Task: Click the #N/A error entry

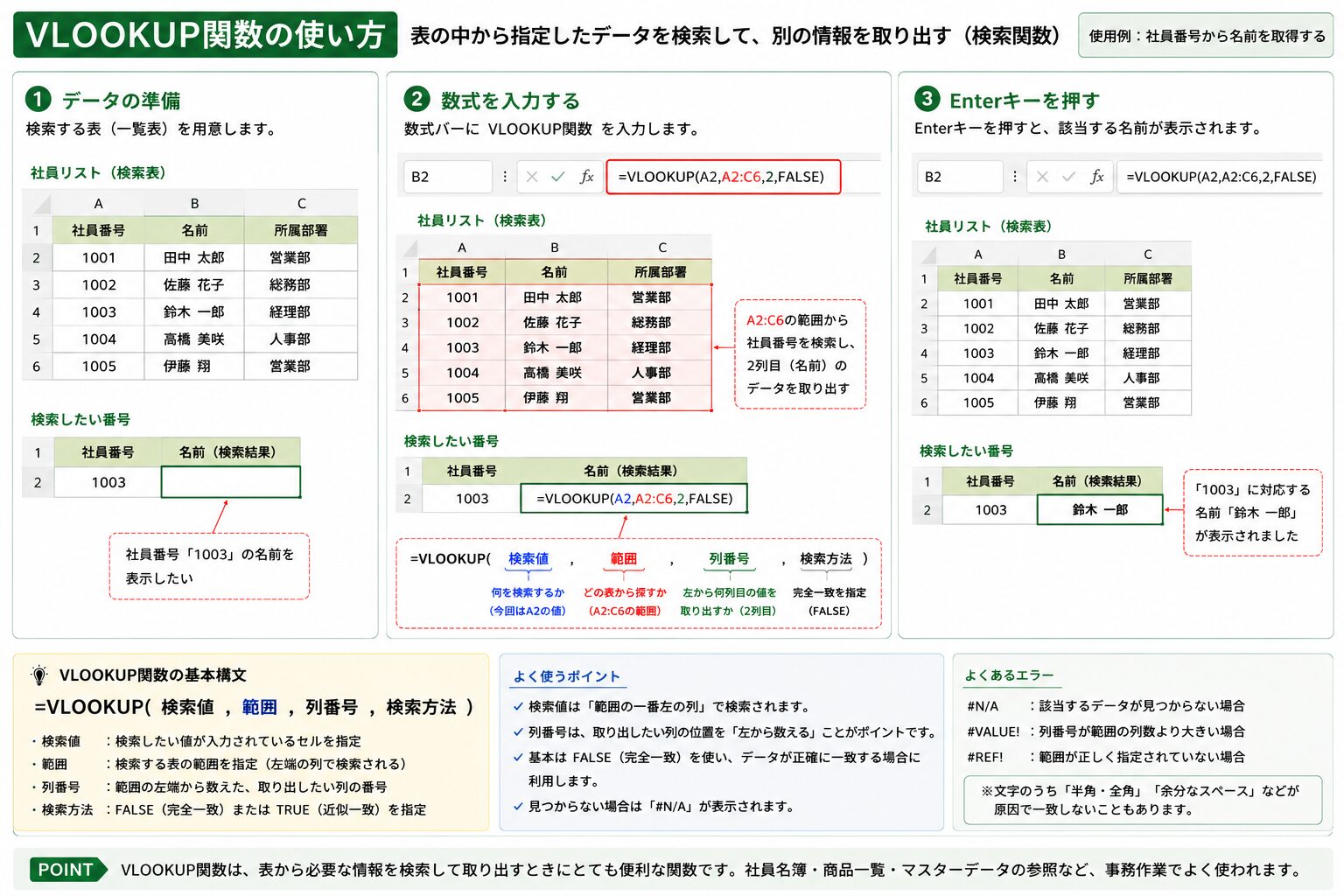Action: 1106,706
